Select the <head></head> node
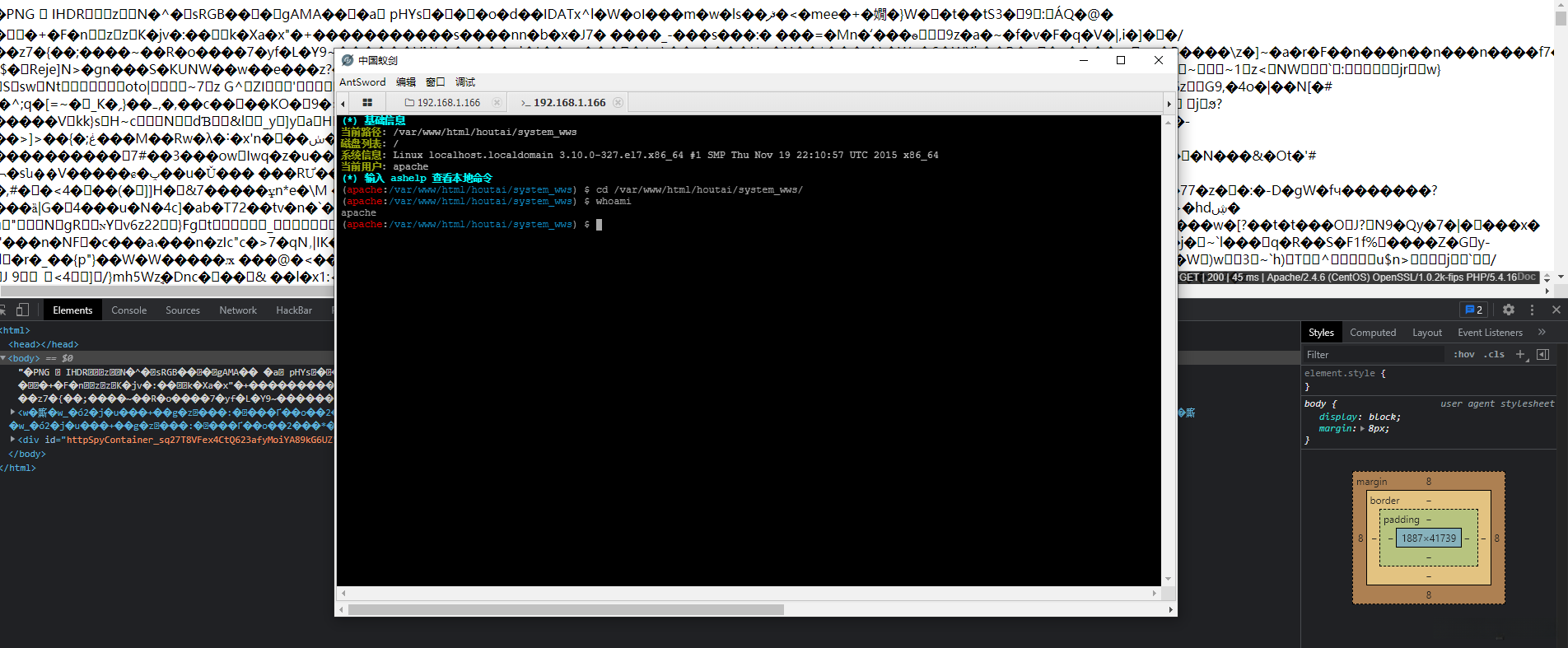The width and height of the screenshot is (1568, 648). [44, 344]
